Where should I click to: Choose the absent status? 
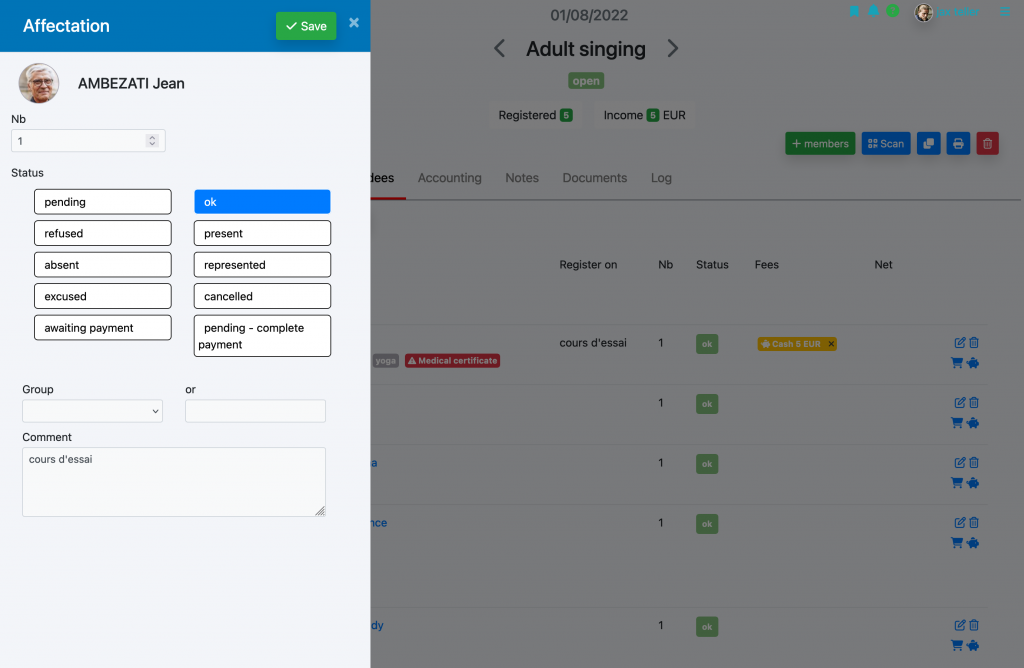(103, 264)
